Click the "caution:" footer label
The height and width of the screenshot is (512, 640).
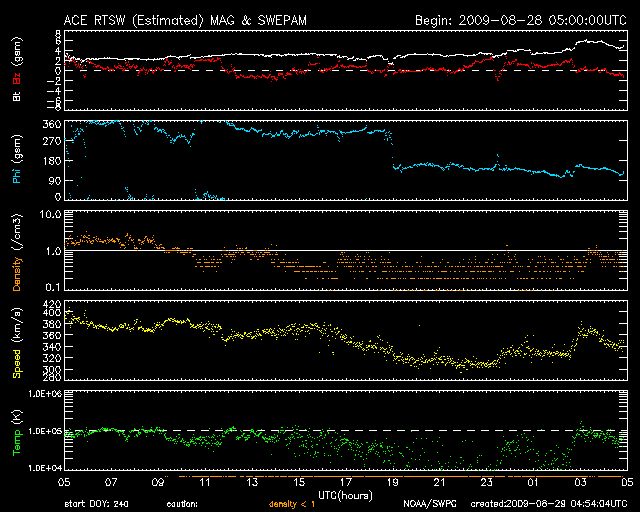[x=182, y=504]
